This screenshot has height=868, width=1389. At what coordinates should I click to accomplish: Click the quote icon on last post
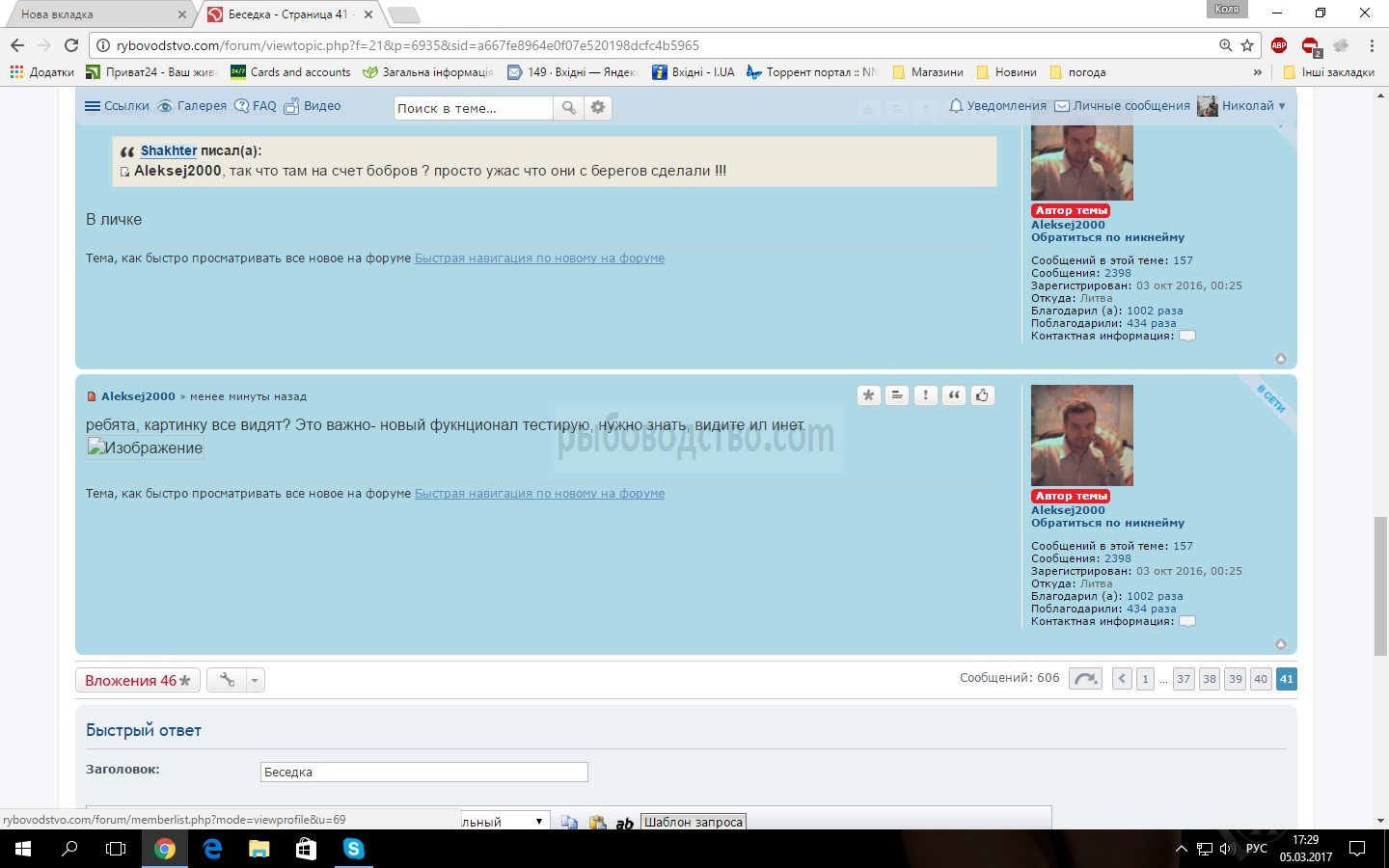point(954,395)
